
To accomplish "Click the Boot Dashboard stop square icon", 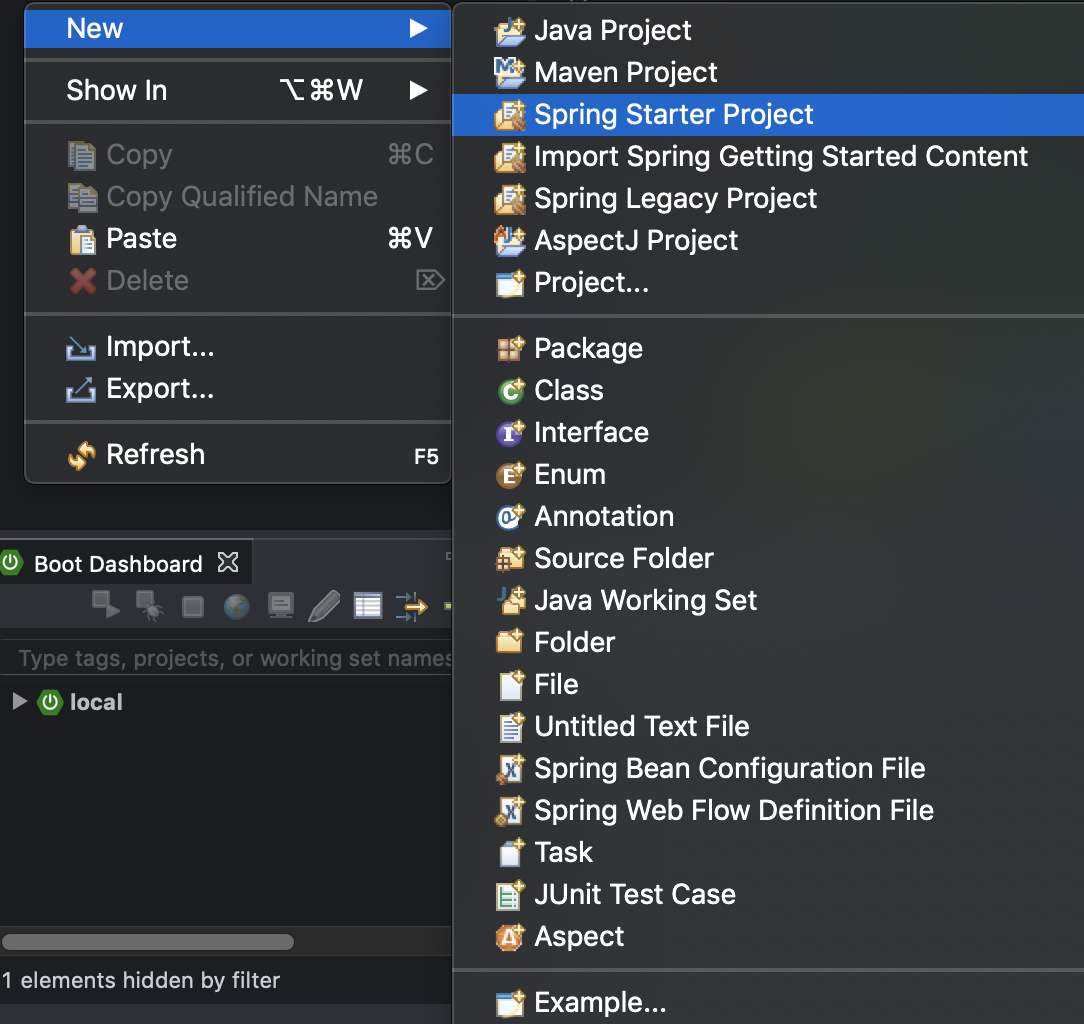I will point(193,607).
